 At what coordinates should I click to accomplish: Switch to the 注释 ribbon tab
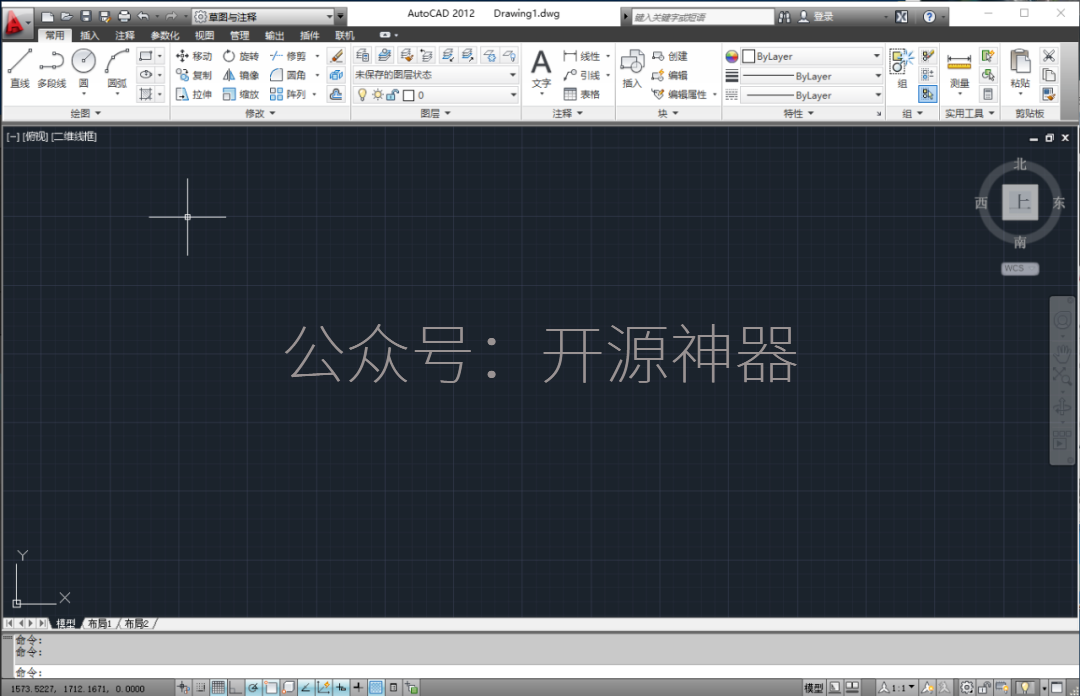tap(125, 35)
